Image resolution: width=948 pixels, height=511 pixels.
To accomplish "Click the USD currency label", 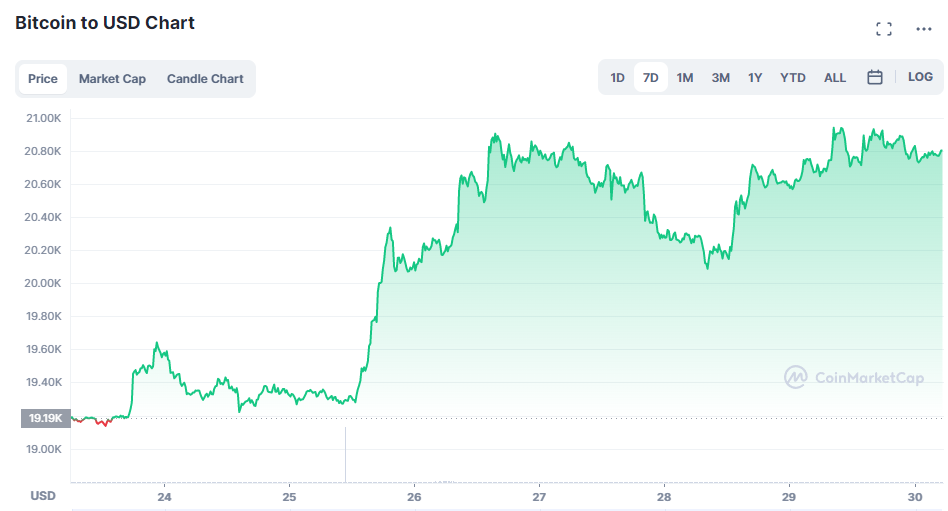I will point(43,496).
